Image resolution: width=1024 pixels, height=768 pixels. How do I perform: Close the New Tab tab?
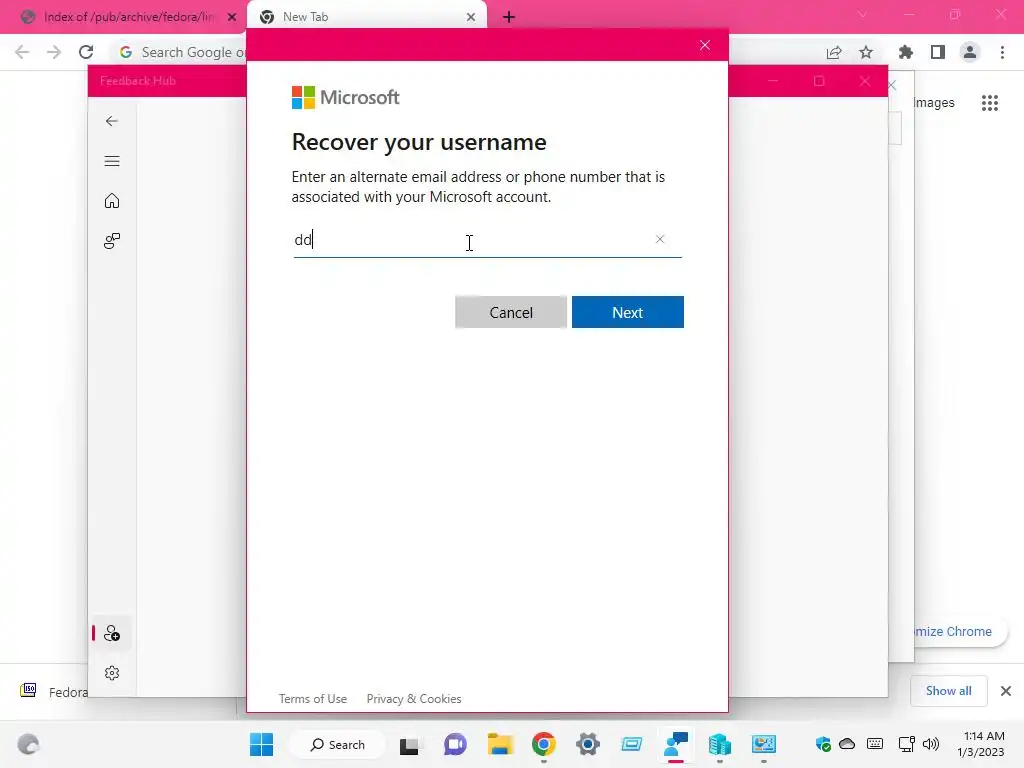(471, 17)
